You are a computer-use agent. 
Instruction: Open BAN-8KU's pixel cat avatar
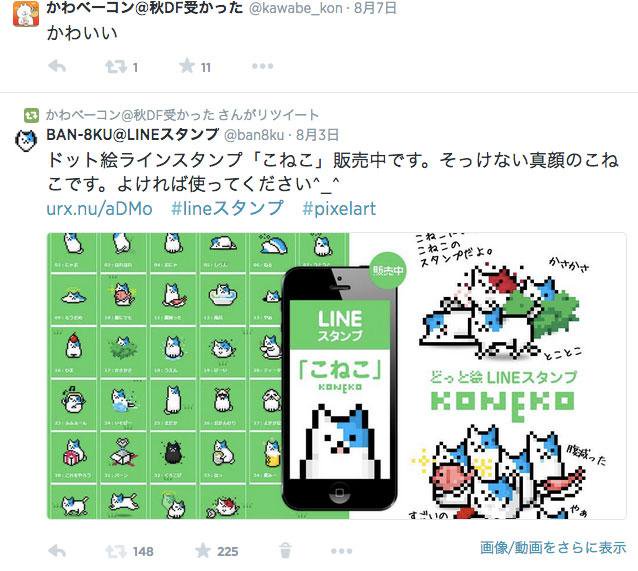[x=26, y=140]
